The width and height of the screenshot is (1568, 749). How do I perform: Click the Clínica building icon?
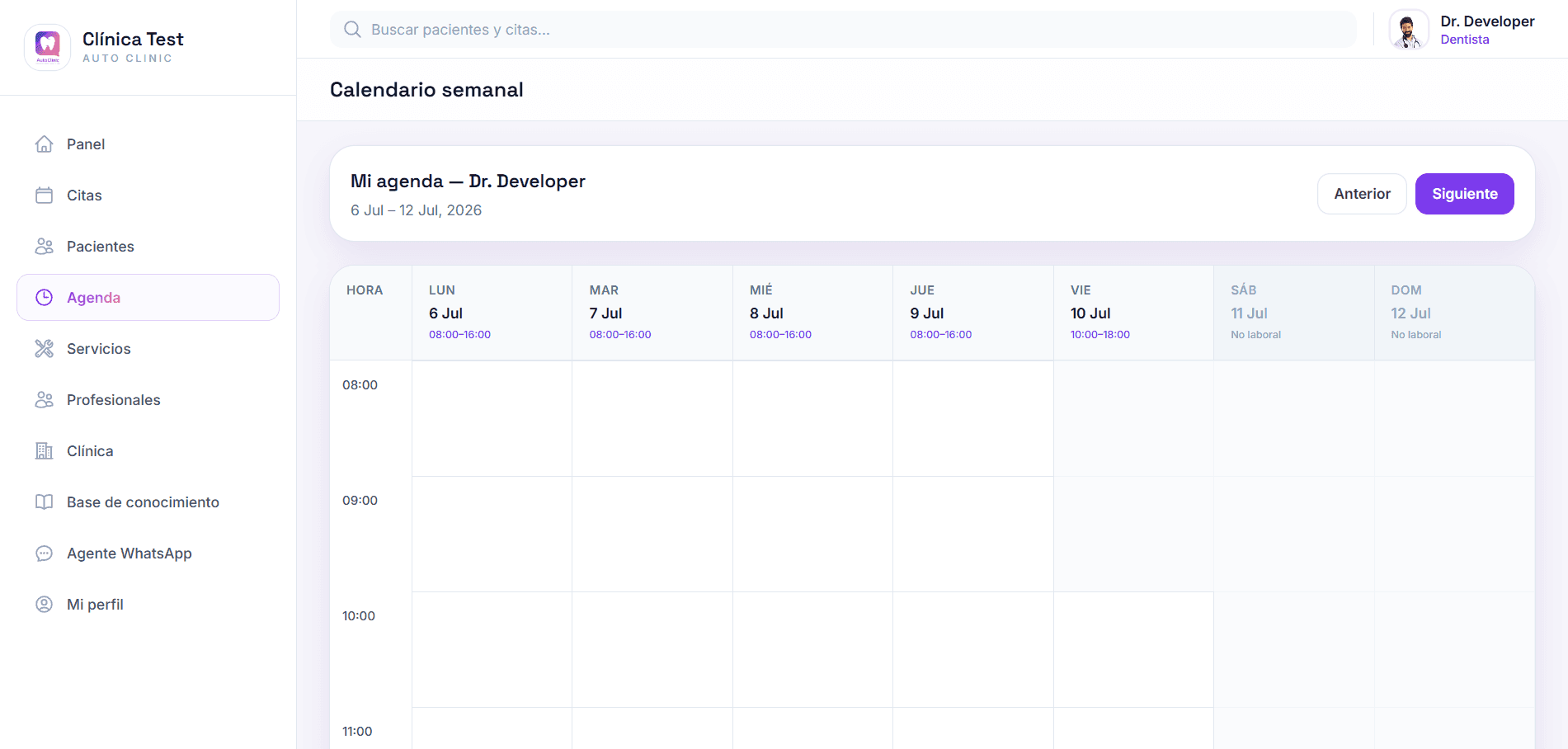(x=45, y=451)
